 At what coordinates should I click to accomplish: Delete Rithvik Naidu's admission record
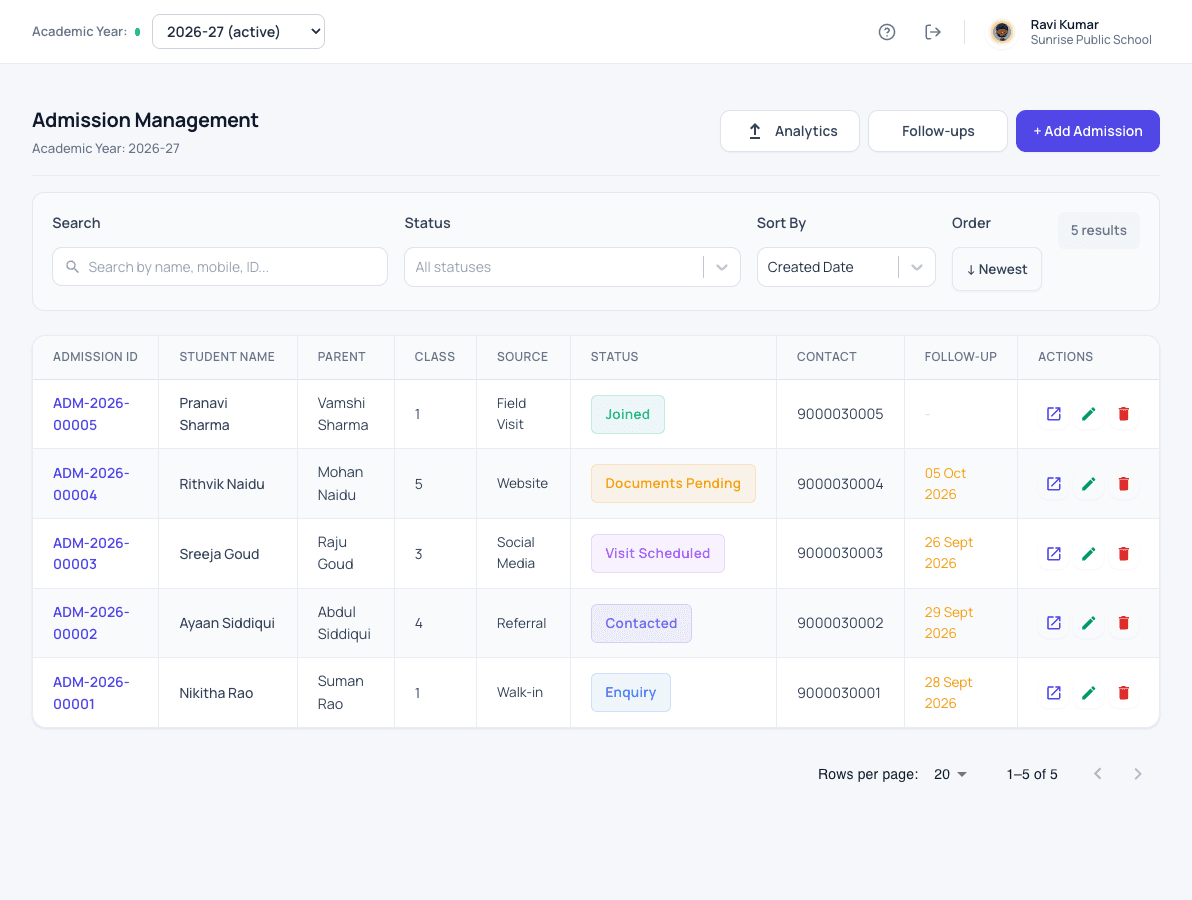(1124, 484)
